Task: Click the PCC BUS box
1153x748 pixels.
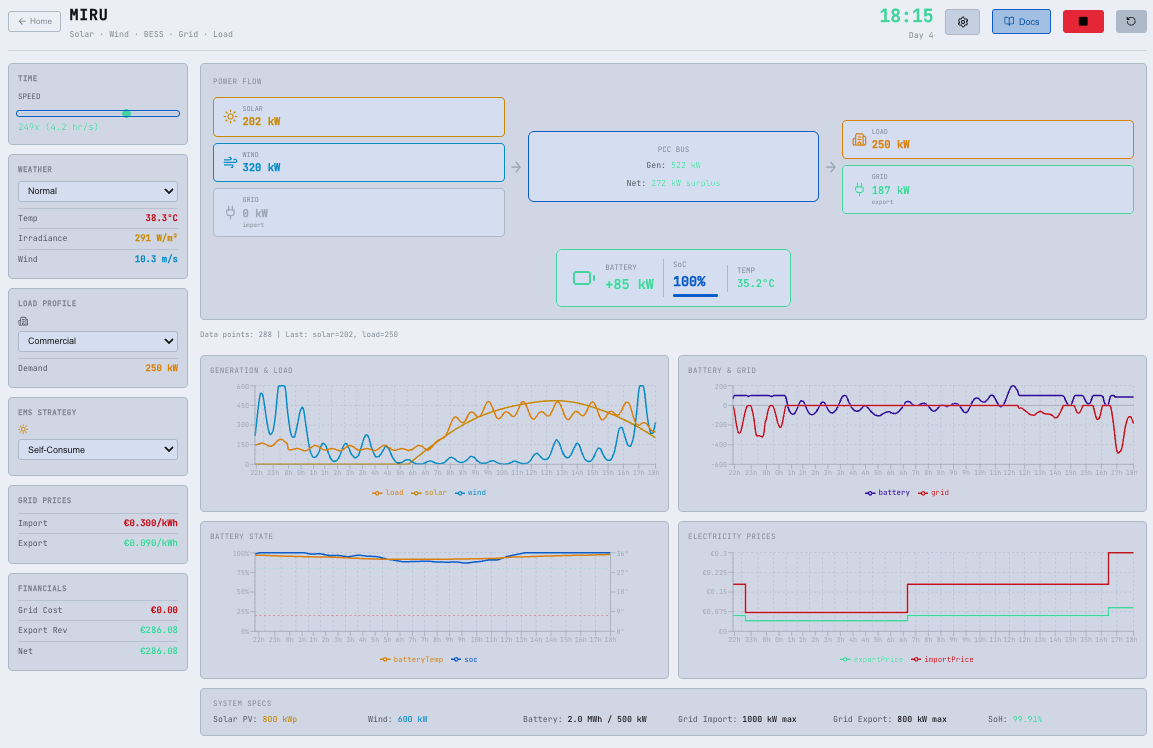Action: [673, 166]
